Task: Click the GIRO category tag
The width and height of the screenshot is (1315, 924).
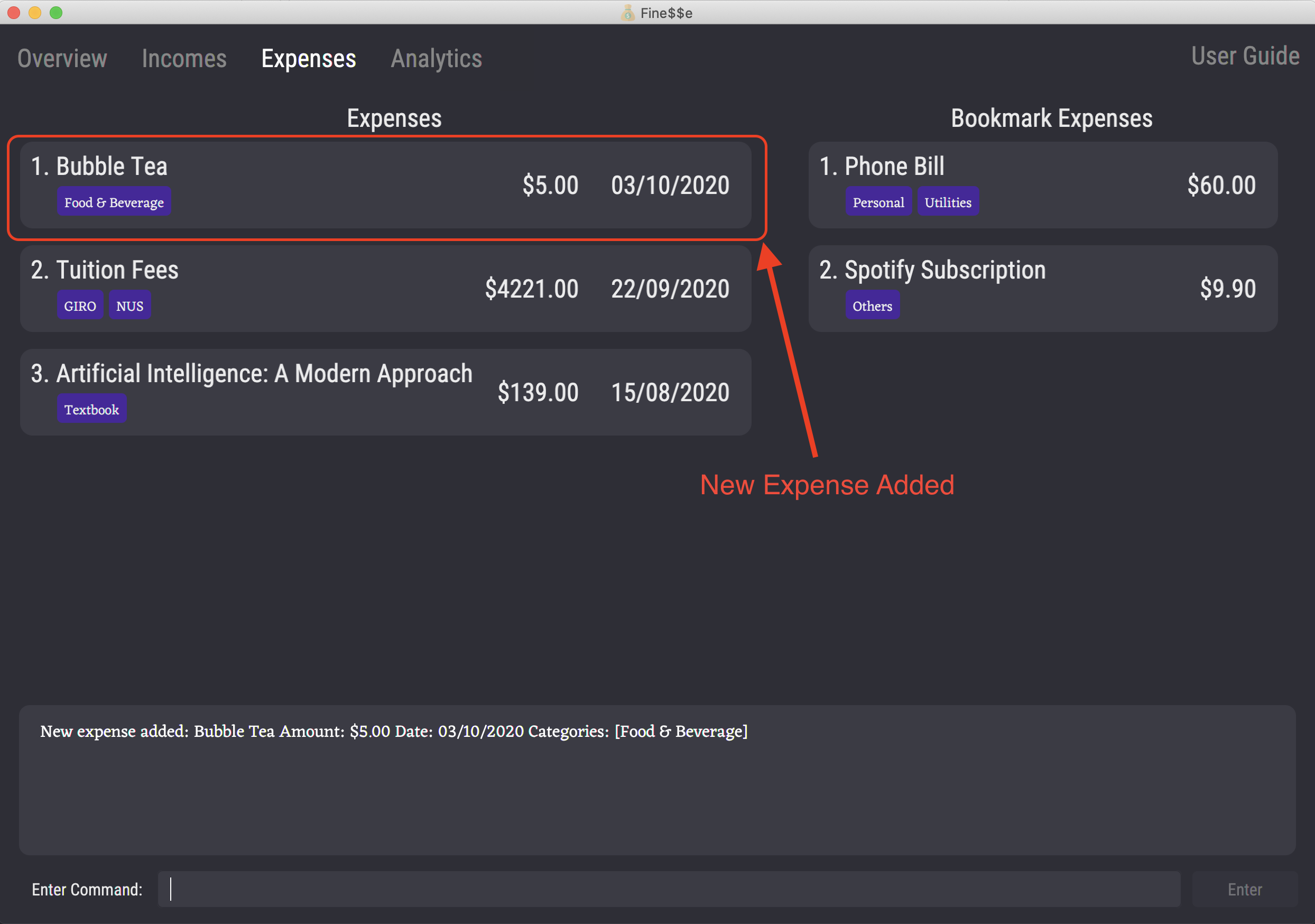Action: pos(80,306)
